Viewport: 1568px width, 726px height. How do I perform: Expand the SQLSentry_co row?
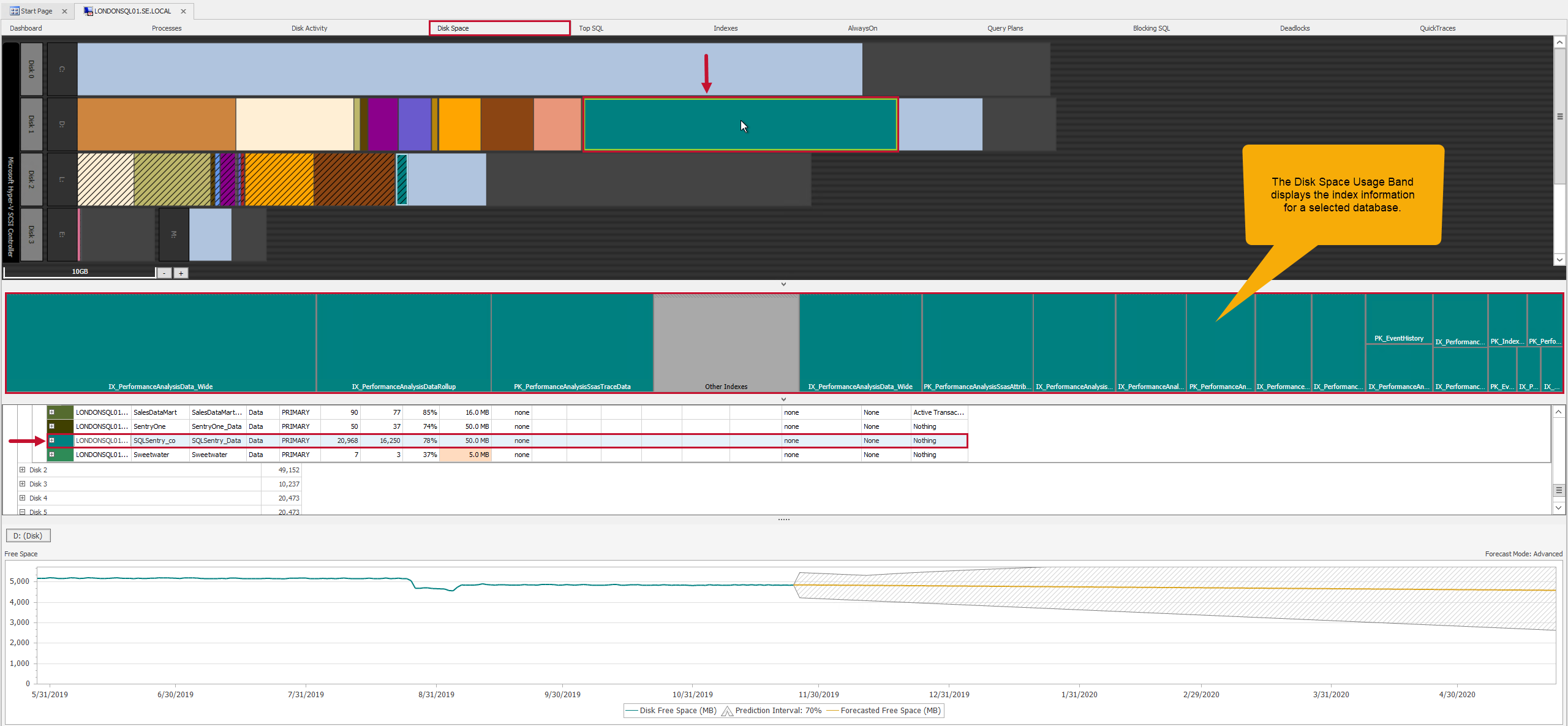pyautogui.click(x=52, y=441)
